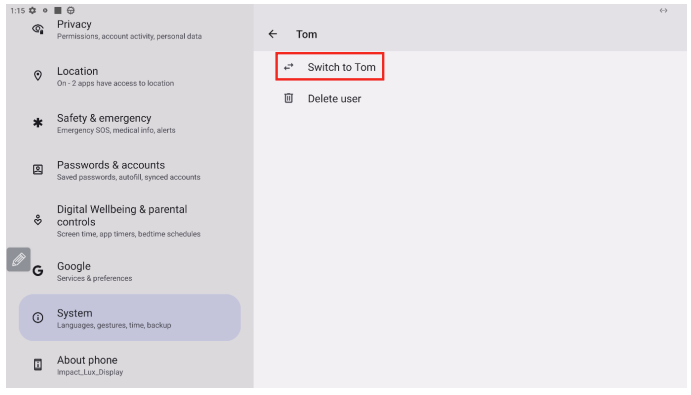This screenshot has height=395, width=691.
Task: Open the System settings entry
Action: coord(130,317)
